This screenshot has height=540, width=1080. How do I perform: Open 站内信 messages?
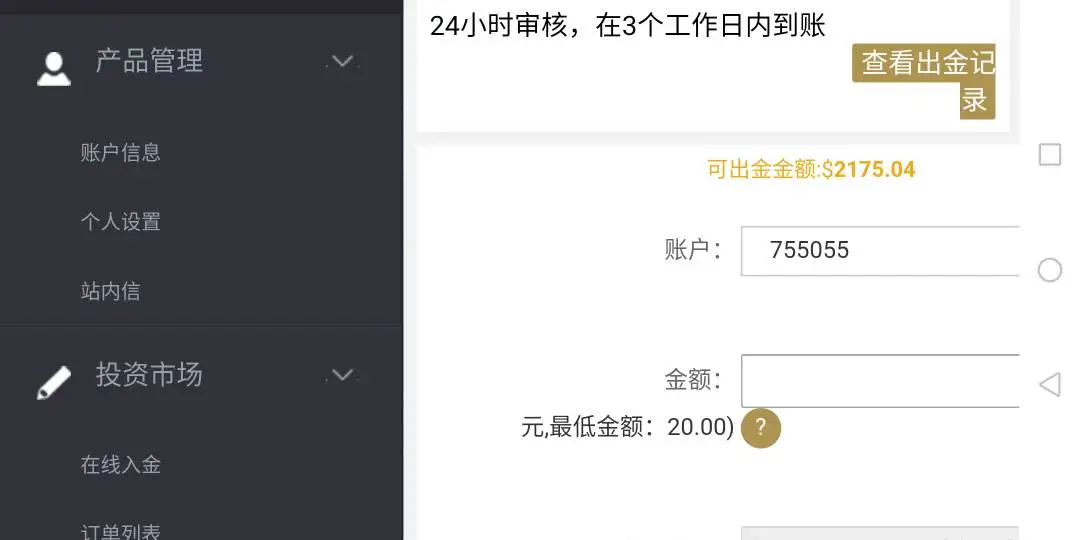tap(110, 292)
